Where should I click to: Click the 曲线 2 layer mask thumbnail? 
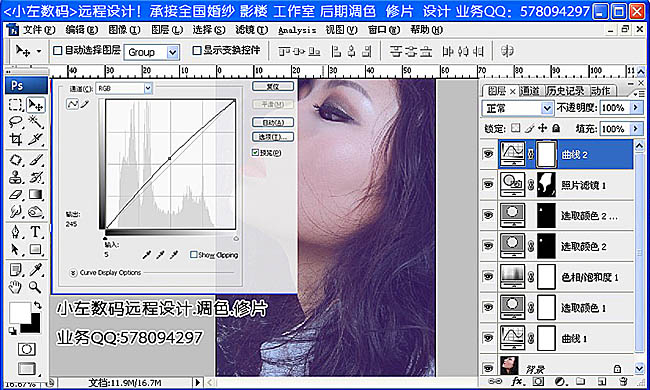pyautogui.click(x=546, y=154)
